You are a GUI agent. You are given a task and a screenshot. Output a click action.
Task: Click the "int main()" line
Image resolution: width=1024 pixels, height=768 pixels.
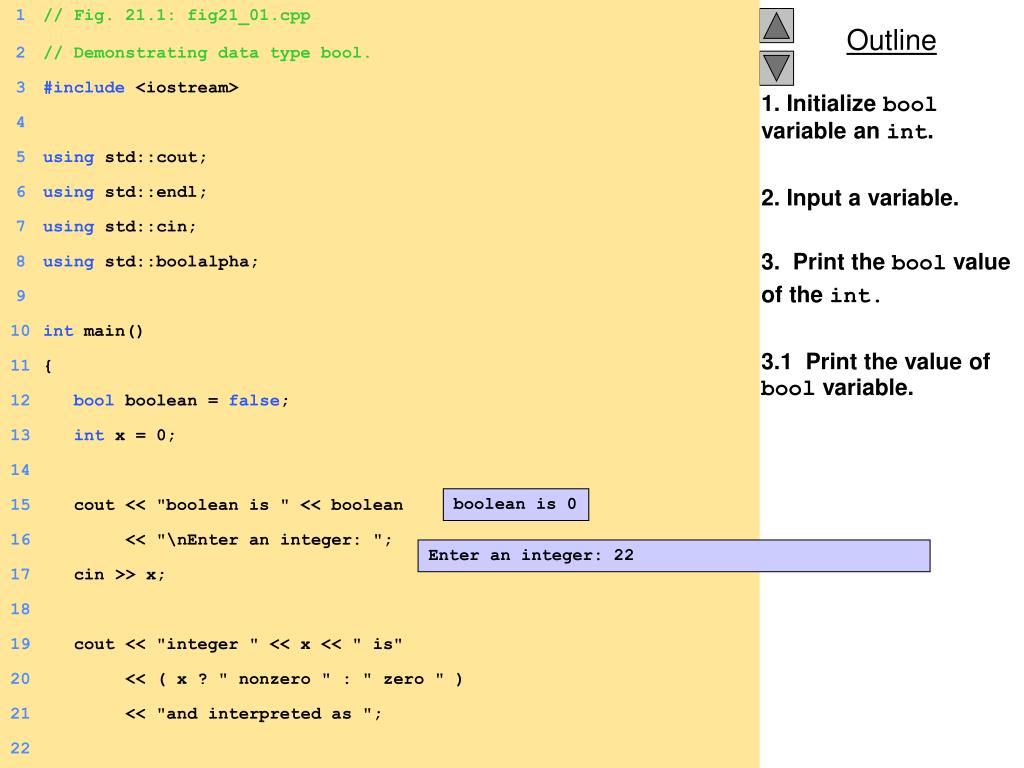[x=93, y=331]
